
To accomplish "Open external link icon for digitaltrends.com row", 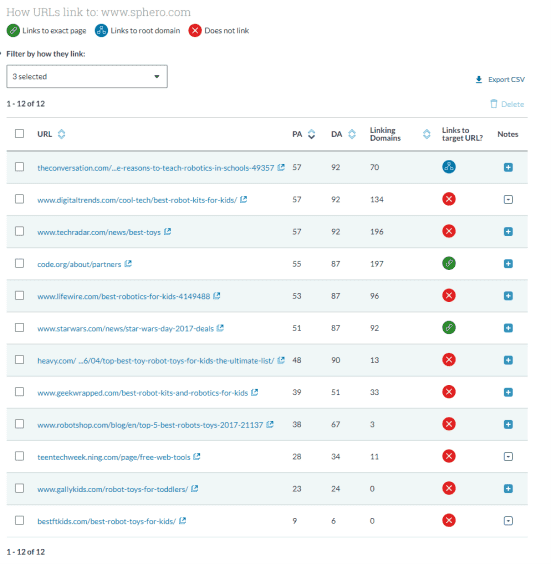I will coord(243,199).
